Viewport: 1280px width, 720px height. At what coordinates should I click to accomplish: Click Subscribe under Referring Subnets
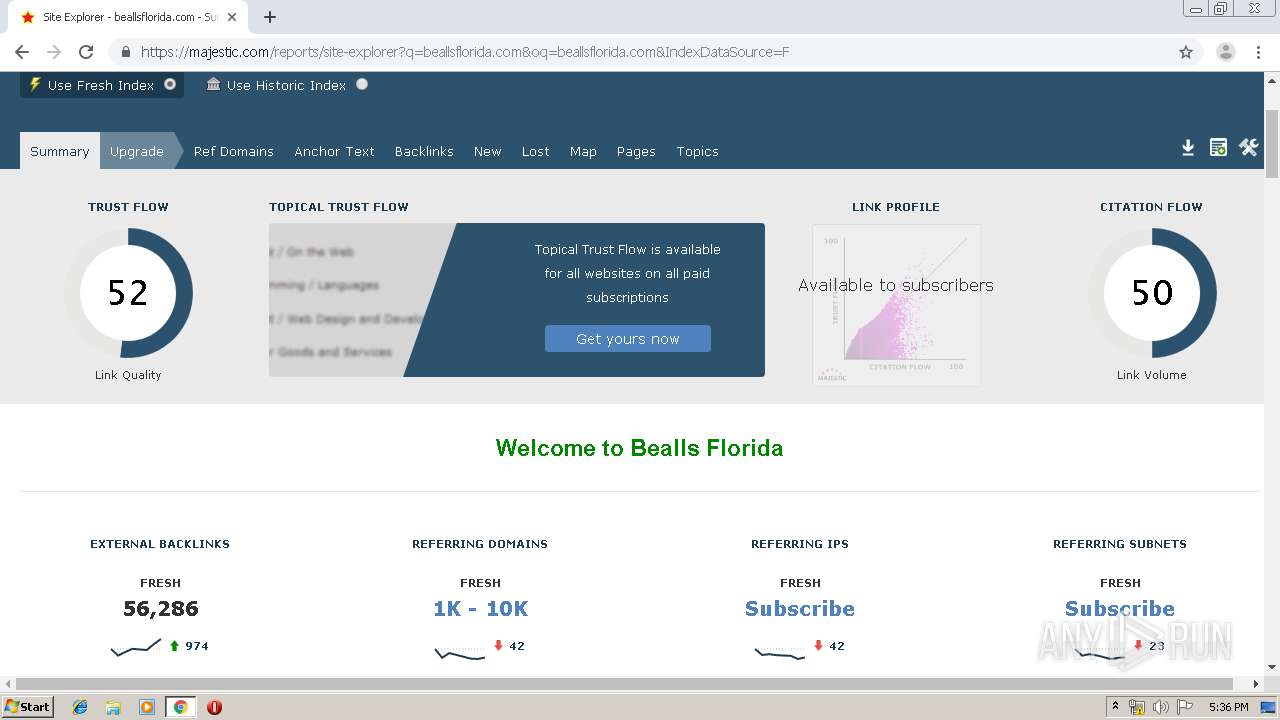pyautogui.click(x=1120, y=608)
